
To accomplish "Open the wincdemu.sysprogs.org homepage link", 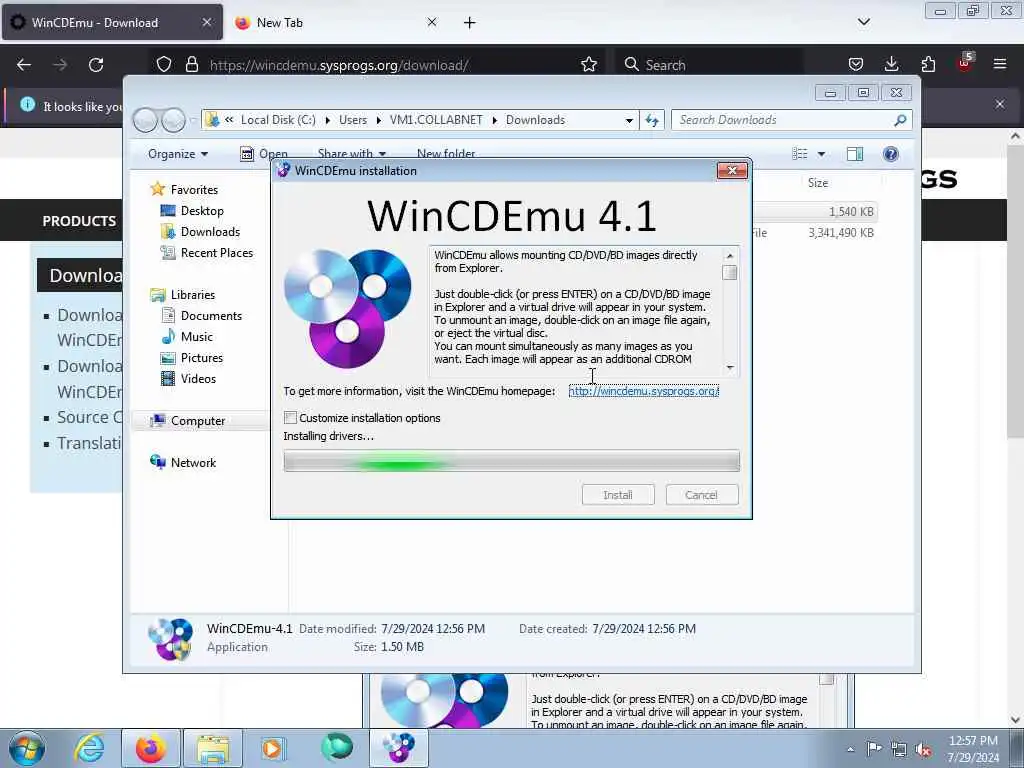I will (644, 391).
